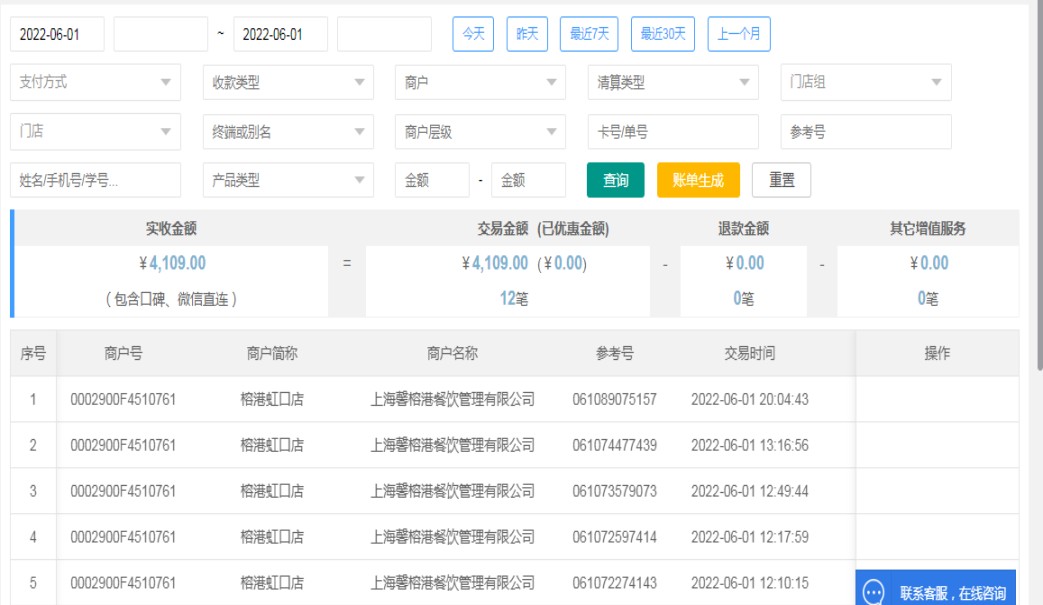This screenshot has height=605, width=1043.
Task: Select the 上一个月 date shortcut
Action: pos(739,34)
